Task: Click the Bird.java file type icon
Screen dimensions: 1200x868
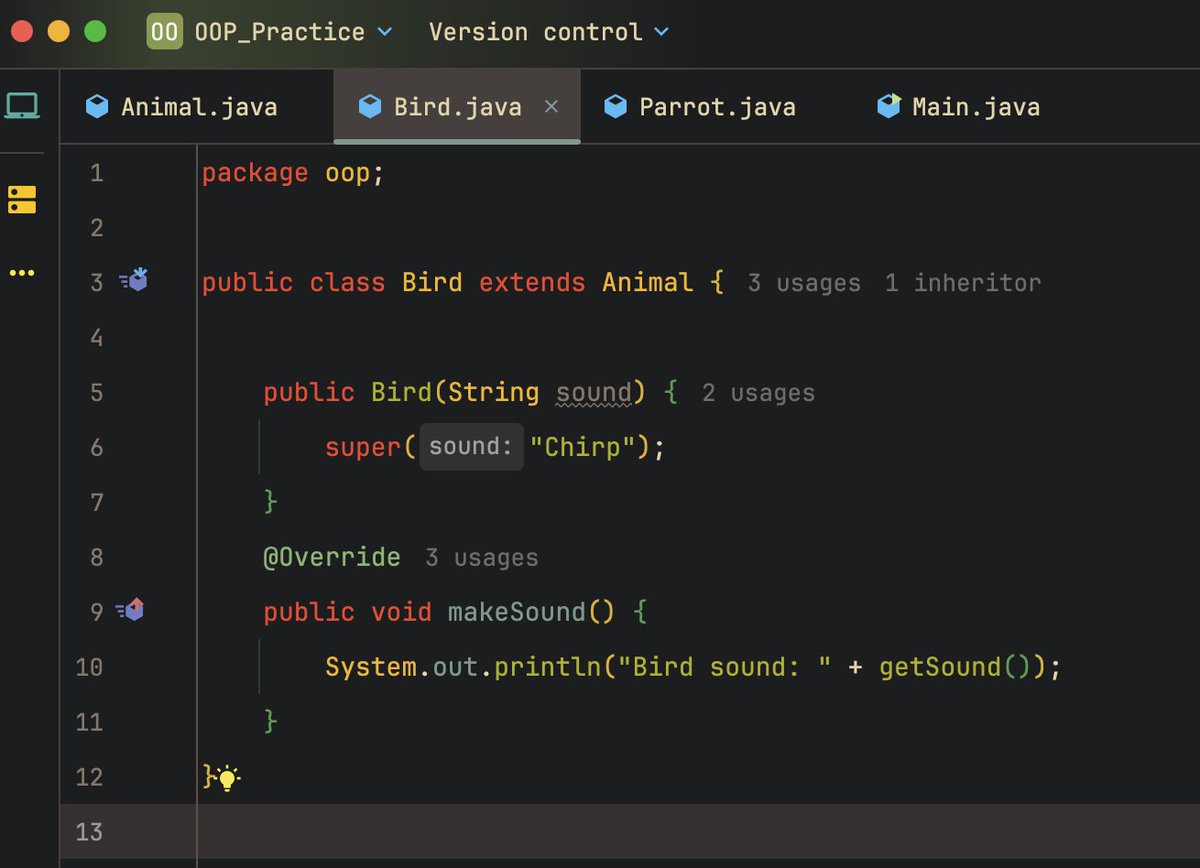Action: click(x=370, y=106)
